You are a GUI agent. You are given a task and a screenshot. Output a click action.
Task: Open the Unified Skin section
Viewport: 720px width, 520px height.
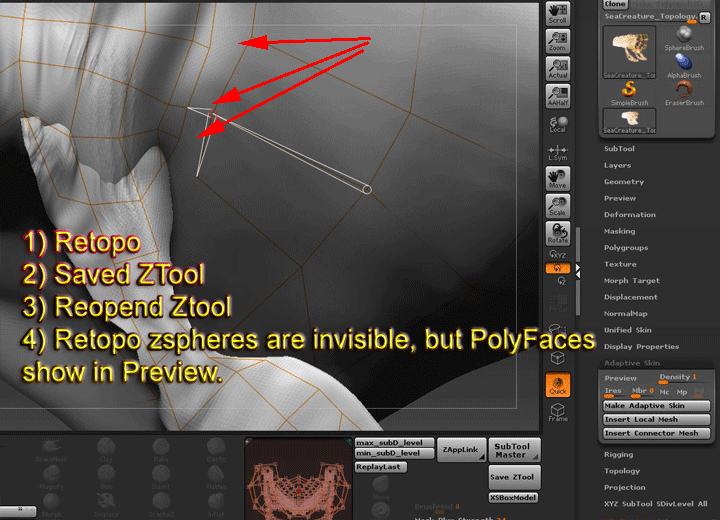[627, 330]
